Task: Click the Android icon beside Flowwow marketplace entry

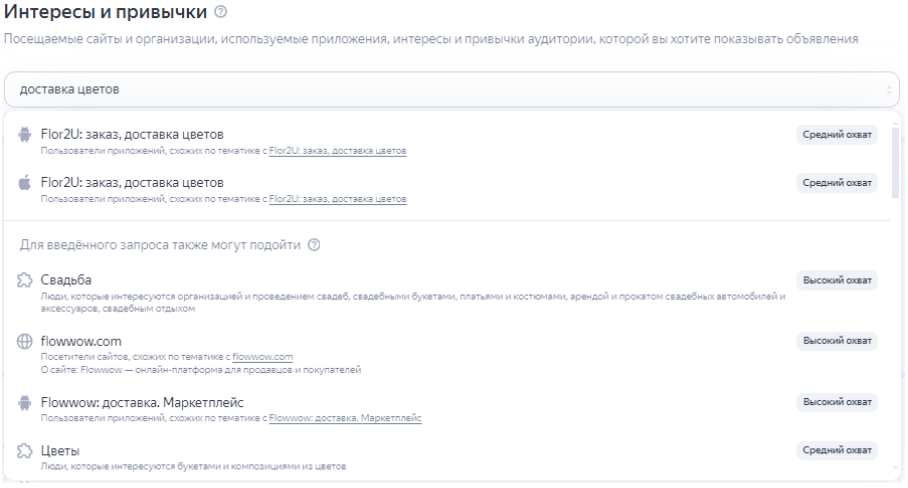Action: click(x=25, y=402)
